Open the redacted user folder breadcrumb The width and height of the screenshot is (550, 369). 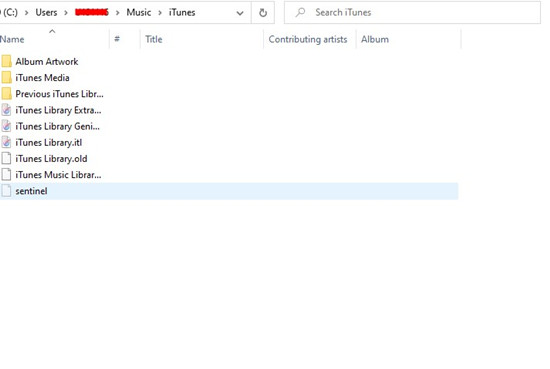click(x=92, y=13)
